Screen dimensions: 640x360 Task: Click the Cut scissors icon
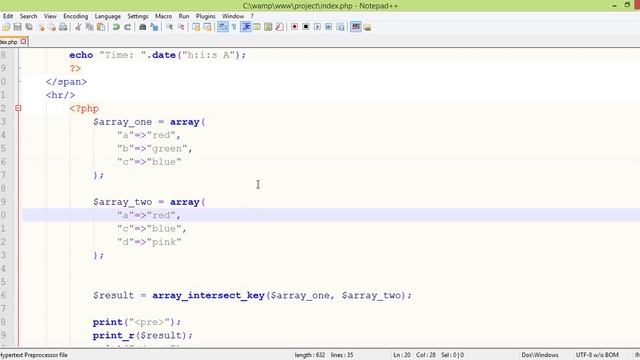coord(78,27)
